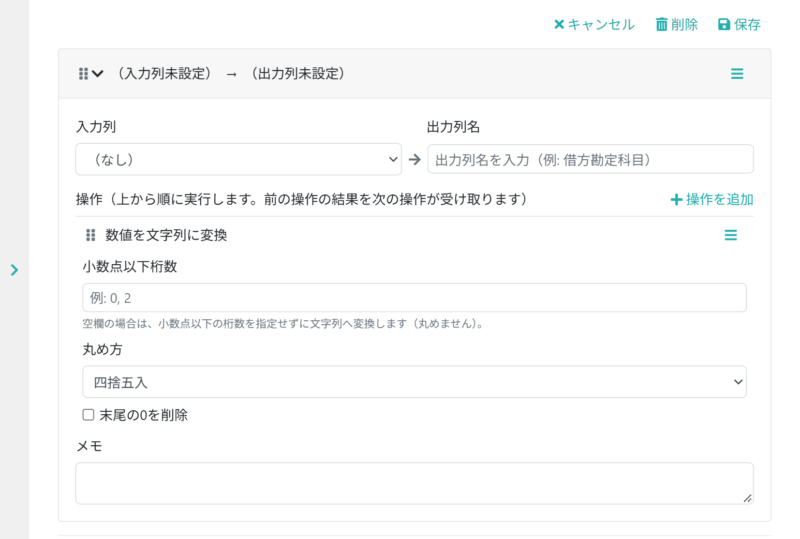
Task: Focus the 出力列名 input field
Action: (x=590, y=159)
